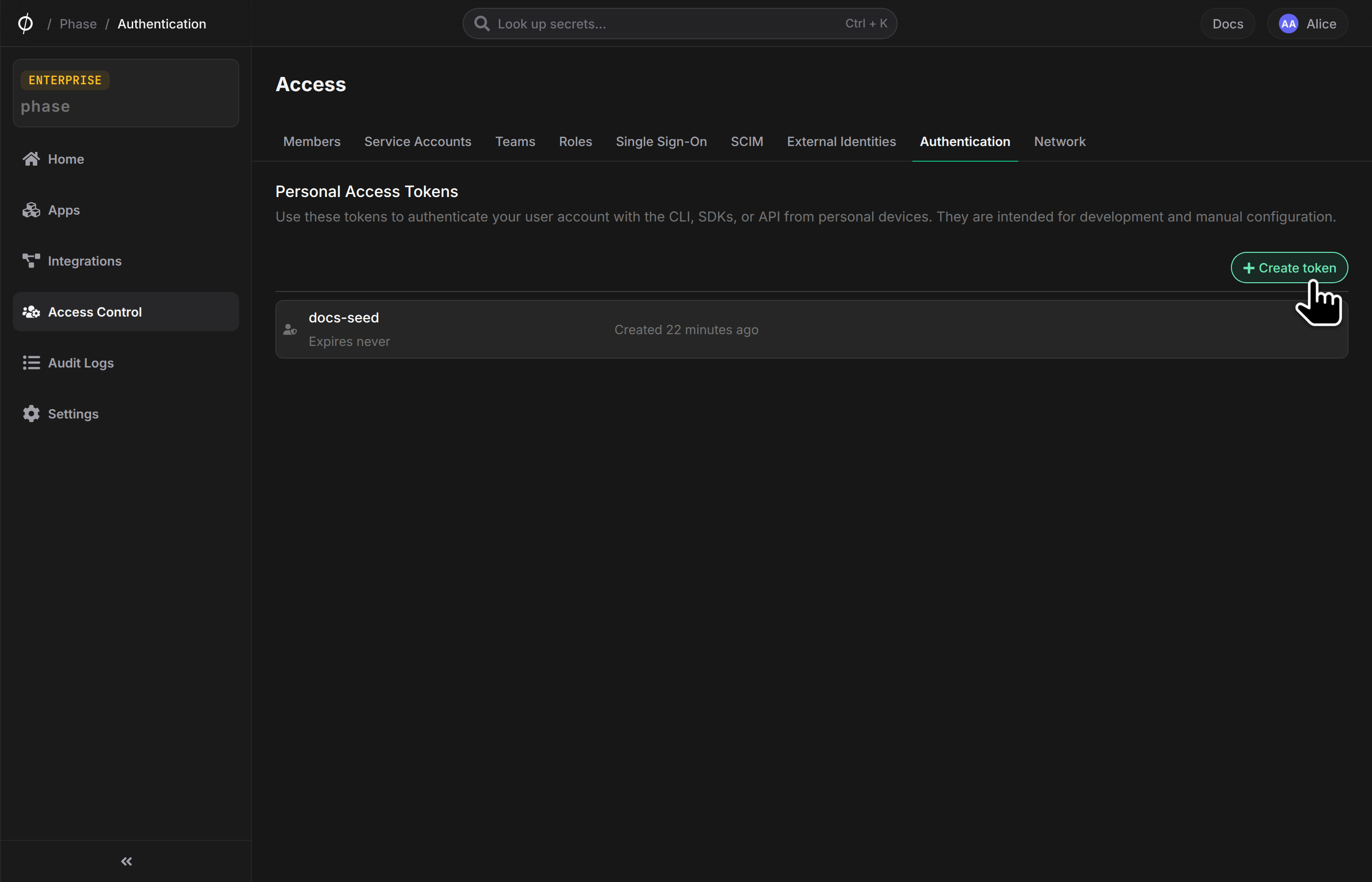1372x882 pixels.
Task: Collapse the sidebar with double-chevron icon
Action: tap(126, 861)
